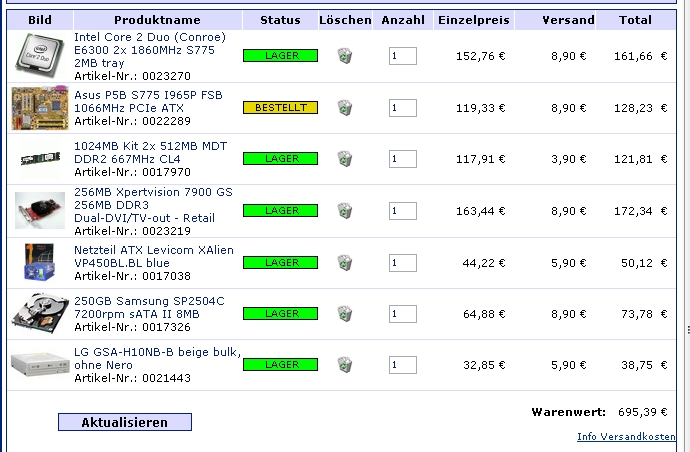Image resolution: width=690 pixels, height=452 pixels.
Task: Click quantity field for Intel Core 2 Duo
Action: click(403, 56)
